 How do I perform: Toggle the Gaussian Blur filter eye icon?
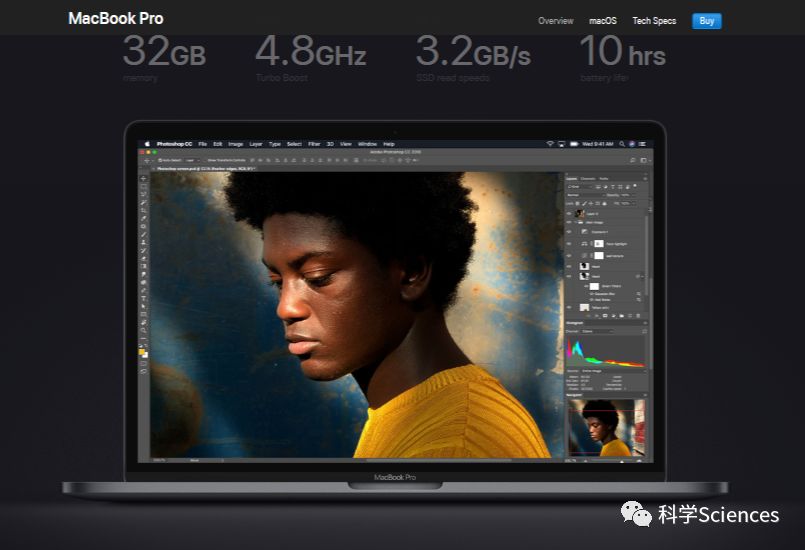point(591,294)
